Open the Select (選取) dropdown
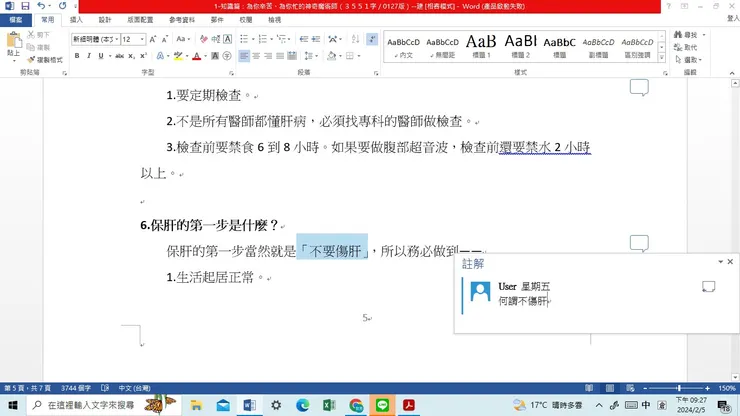The image size is (740, 416). point(689,60)
